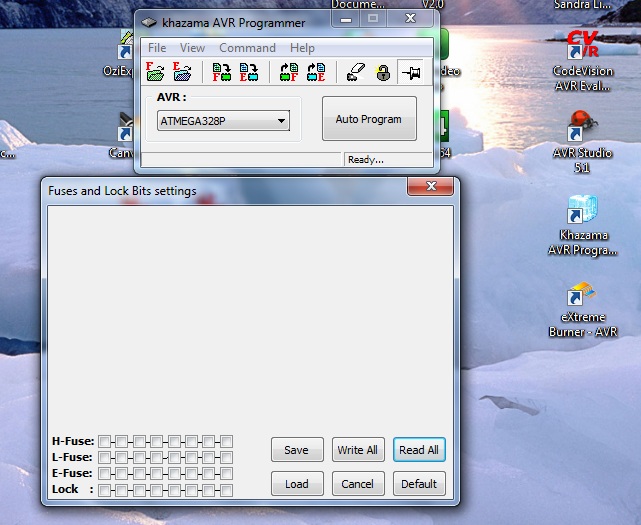This screenshot has height=525, width=641.
Task: Toggle the first H-Fuse bit checkbox
Action: pos(106,441)
